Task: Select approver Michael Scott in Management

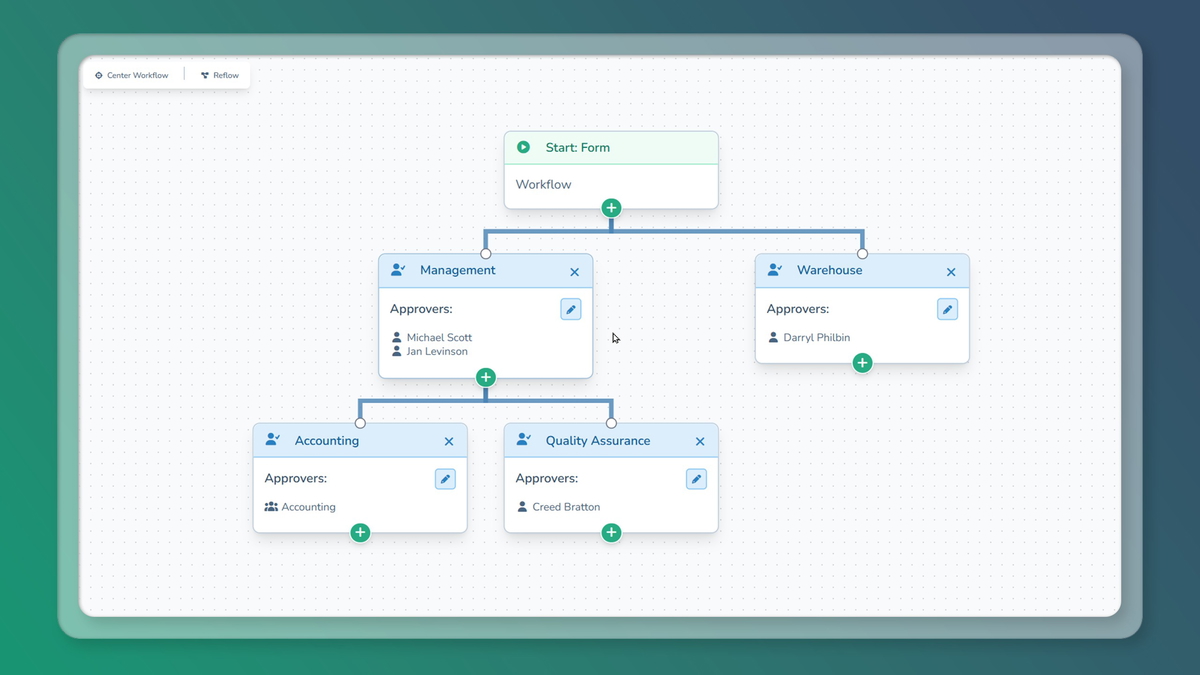Action: pyautogui.click(x=438, y=338)
